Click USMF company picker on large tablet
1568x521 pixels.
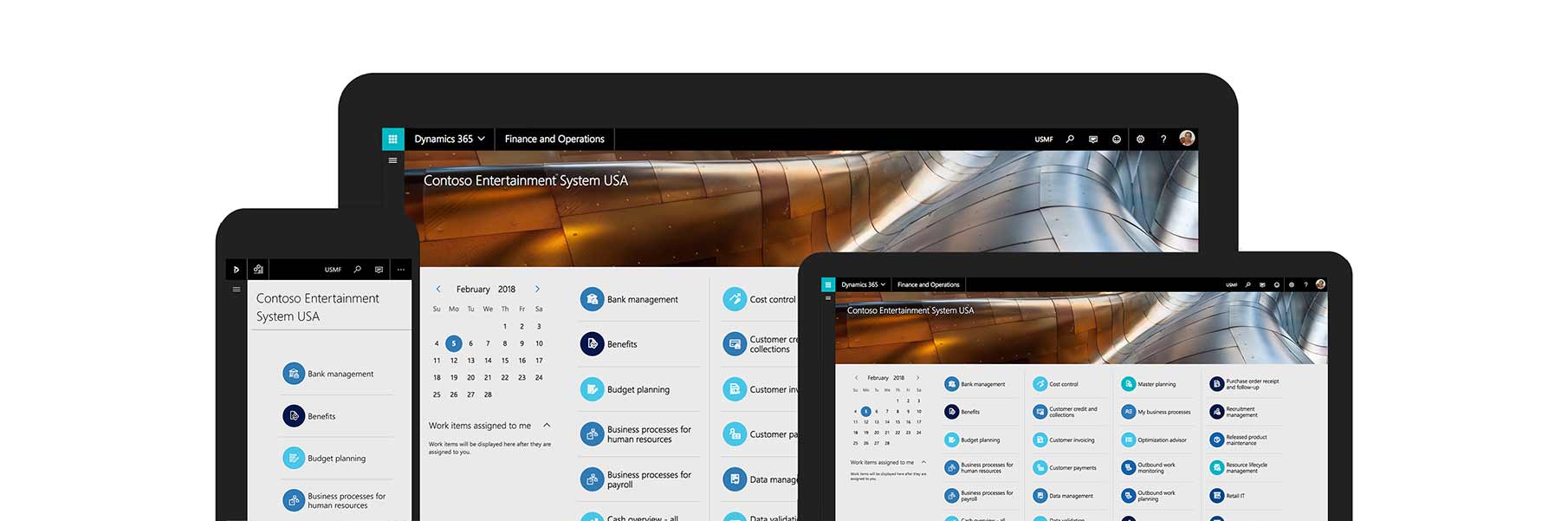[1044, 139]
